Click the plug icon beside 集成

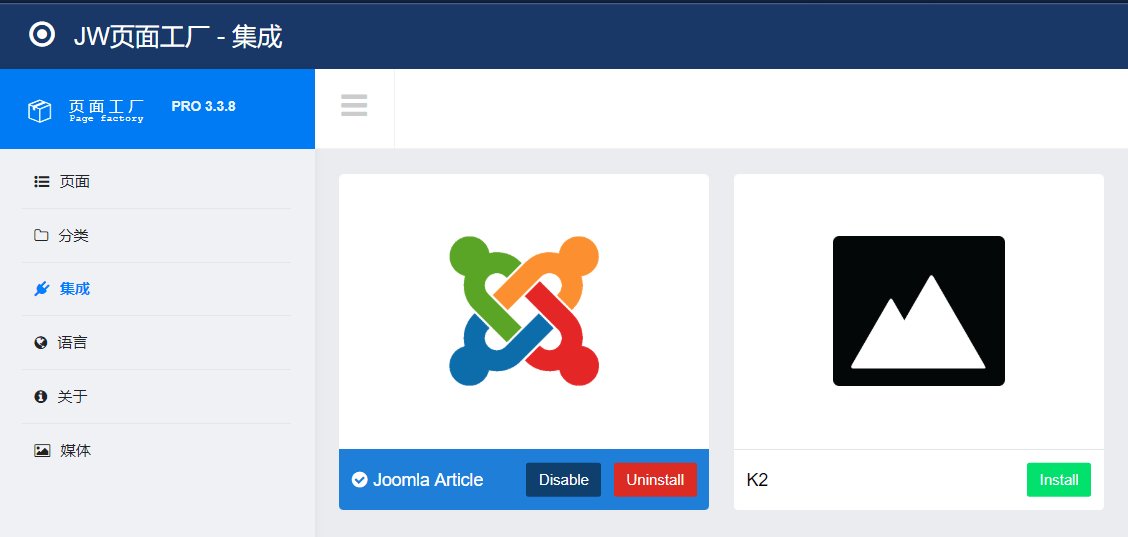coord(42,289)
